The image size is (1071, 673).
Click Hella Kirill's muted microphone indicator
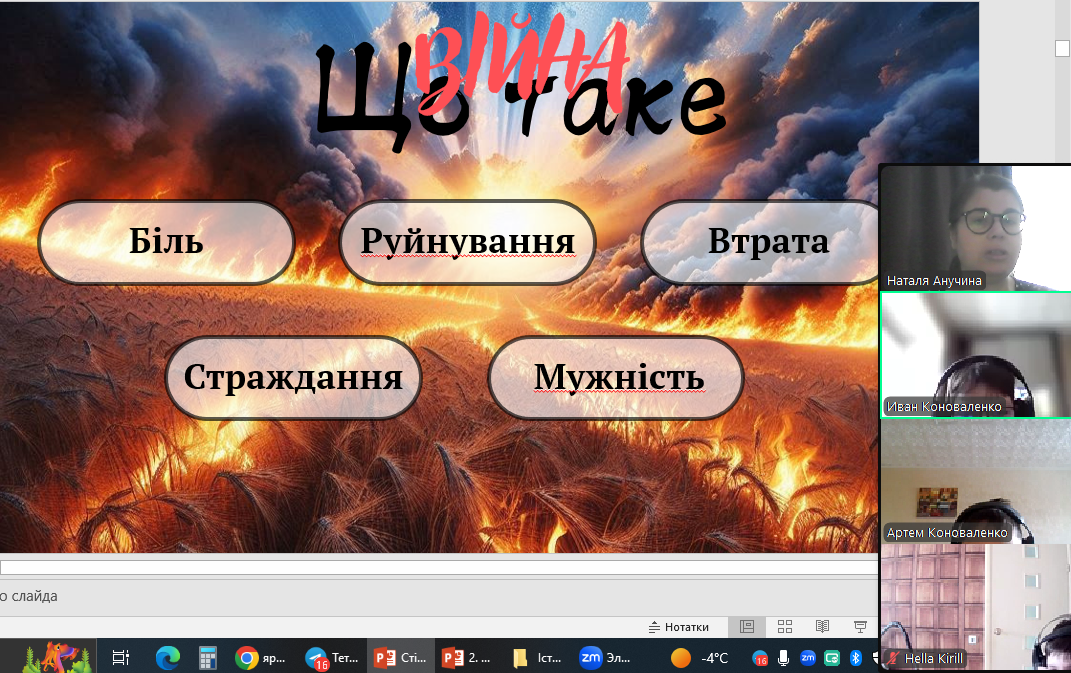coord(893,659)
